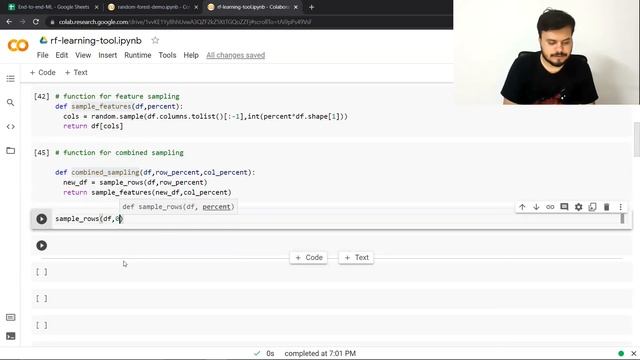Click 'return df[cols]' line in cell 42
Screen dimensions: 640x360
(93, 126)
